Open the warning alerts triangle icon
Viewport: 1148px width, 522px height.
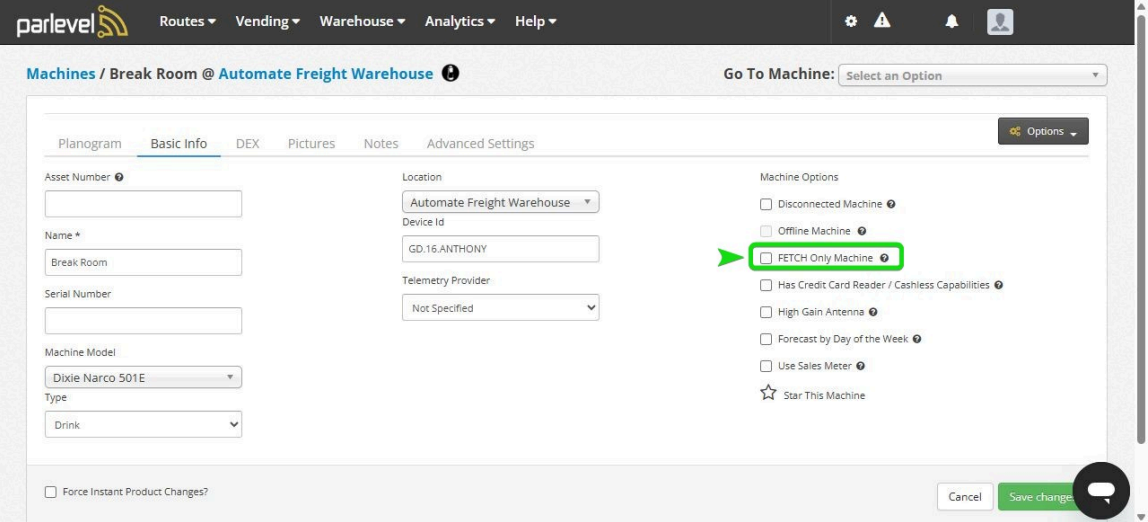[x=882, y=21]
